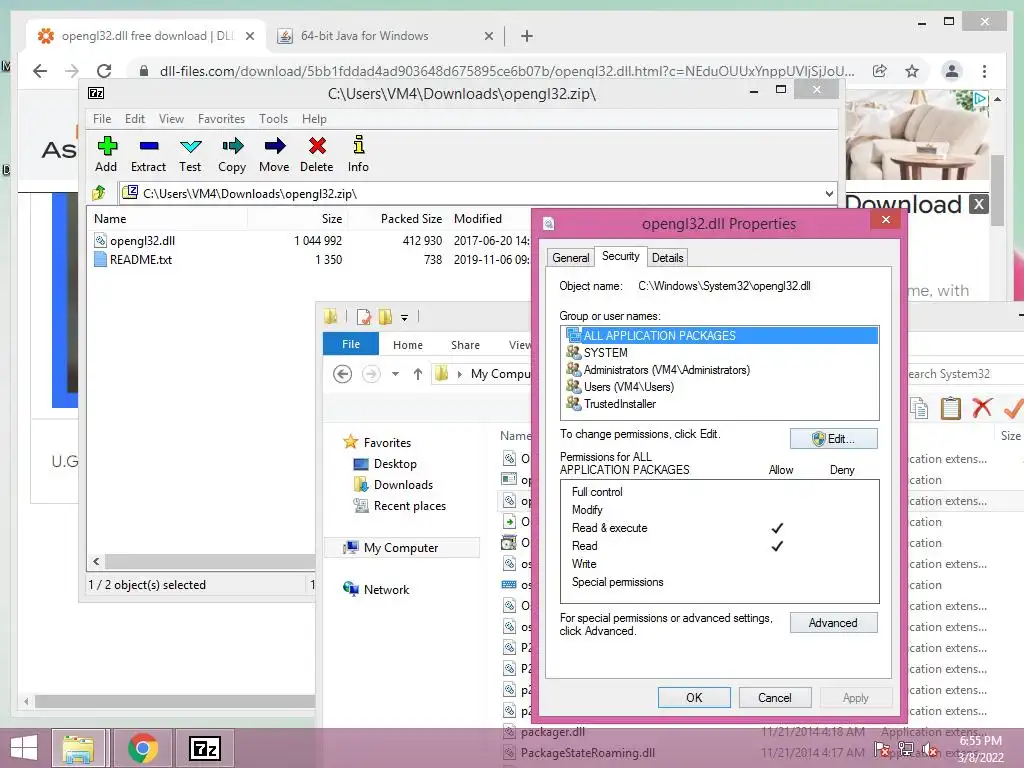Open the Edit menu in 7-Zip
Viewport: 1024px width, 768px height.
[135, 119]
